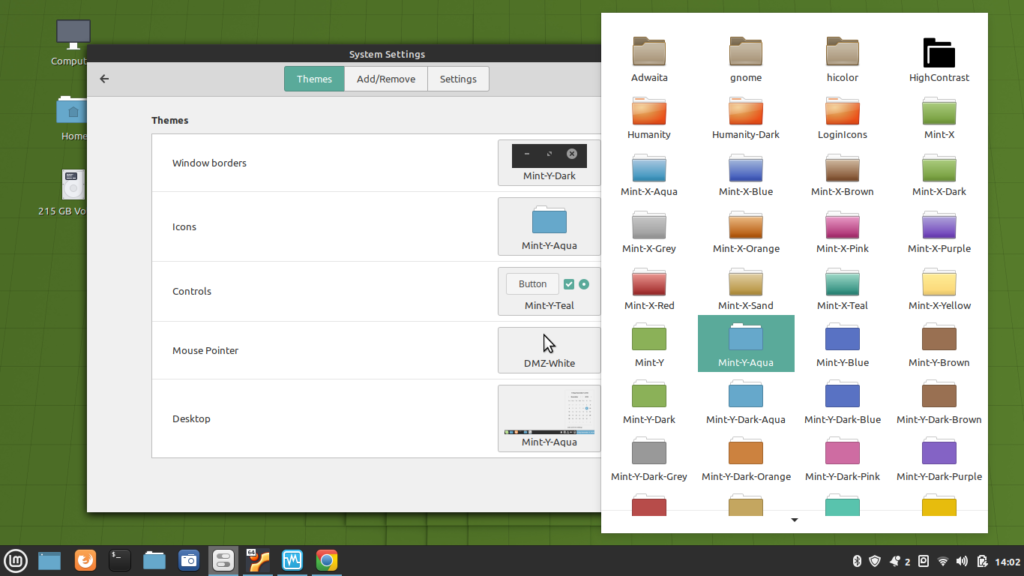This screenshot has width=1024, height=576.
Task: Open the Nemo file manager in the taskbar
Action: [x=153, y=561]
